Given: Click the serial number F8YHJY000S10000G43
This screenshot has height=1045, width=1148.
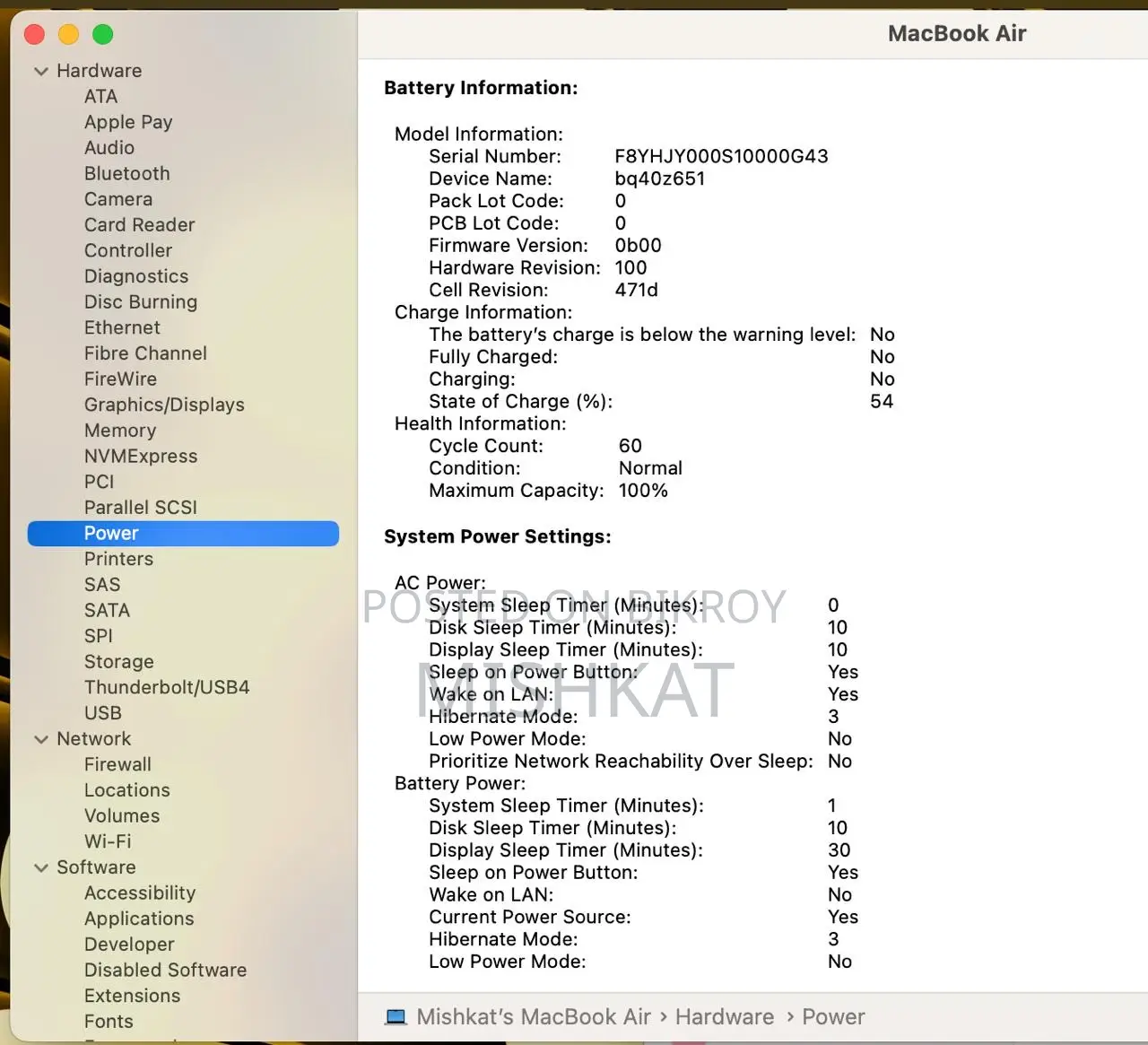Looking at the screenshot, I should (721, 157).
